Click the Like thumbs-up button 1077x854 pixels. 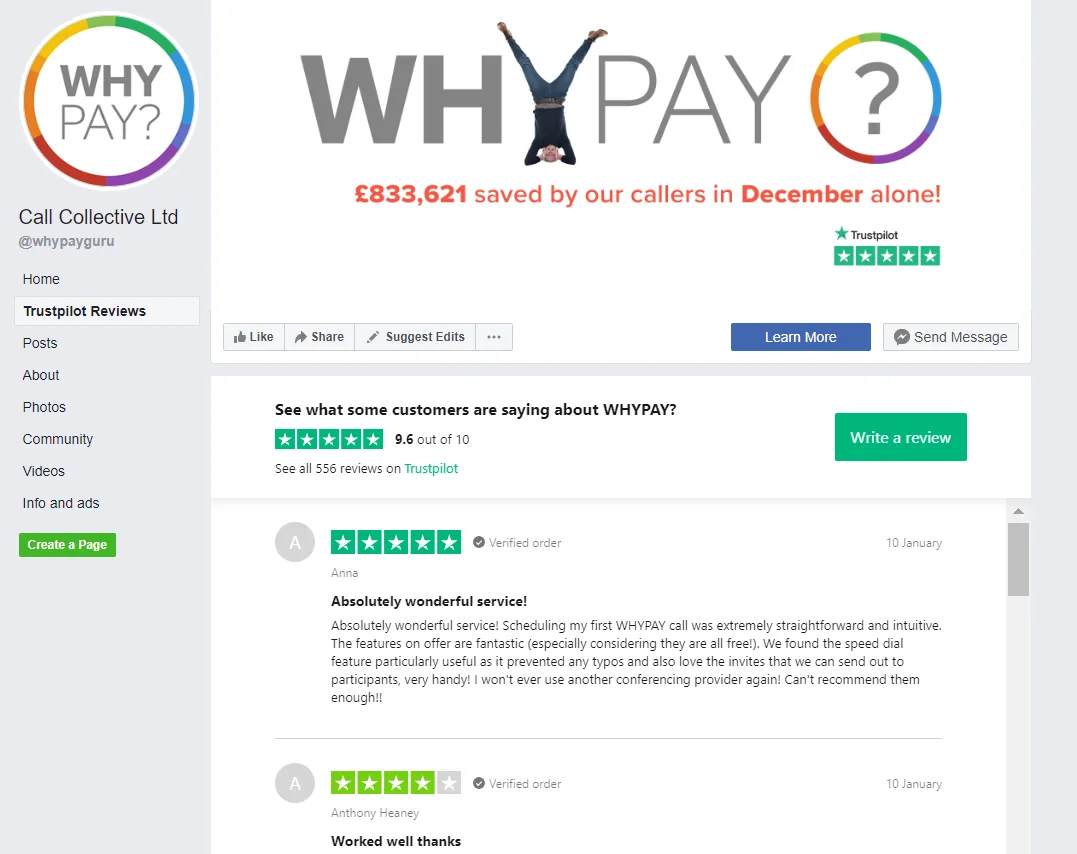(253, 337)
